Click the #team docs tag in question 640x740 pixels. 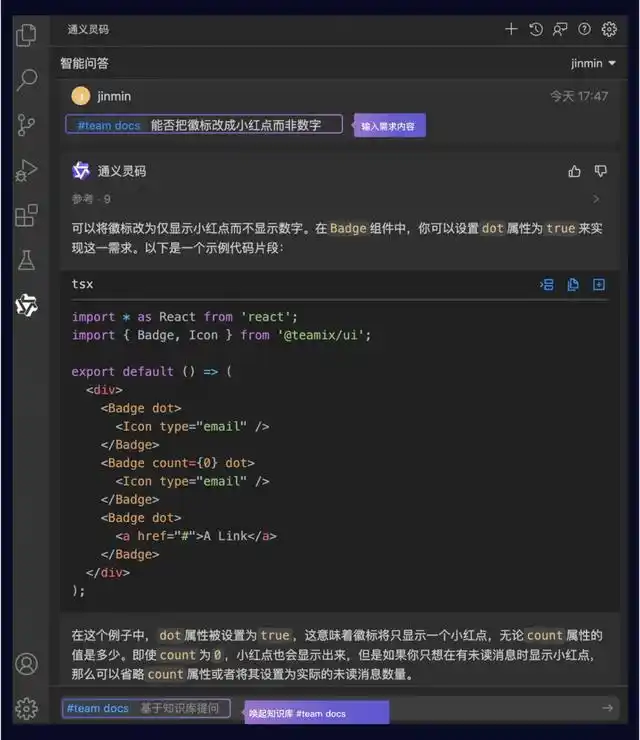[109, 126]
